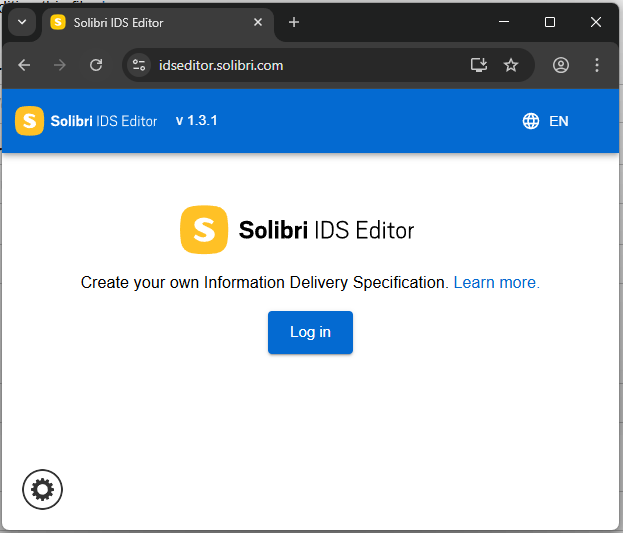Viewport: 623px width, 533px height.
Task: Click the globe language icon
Action: point(531,121)
